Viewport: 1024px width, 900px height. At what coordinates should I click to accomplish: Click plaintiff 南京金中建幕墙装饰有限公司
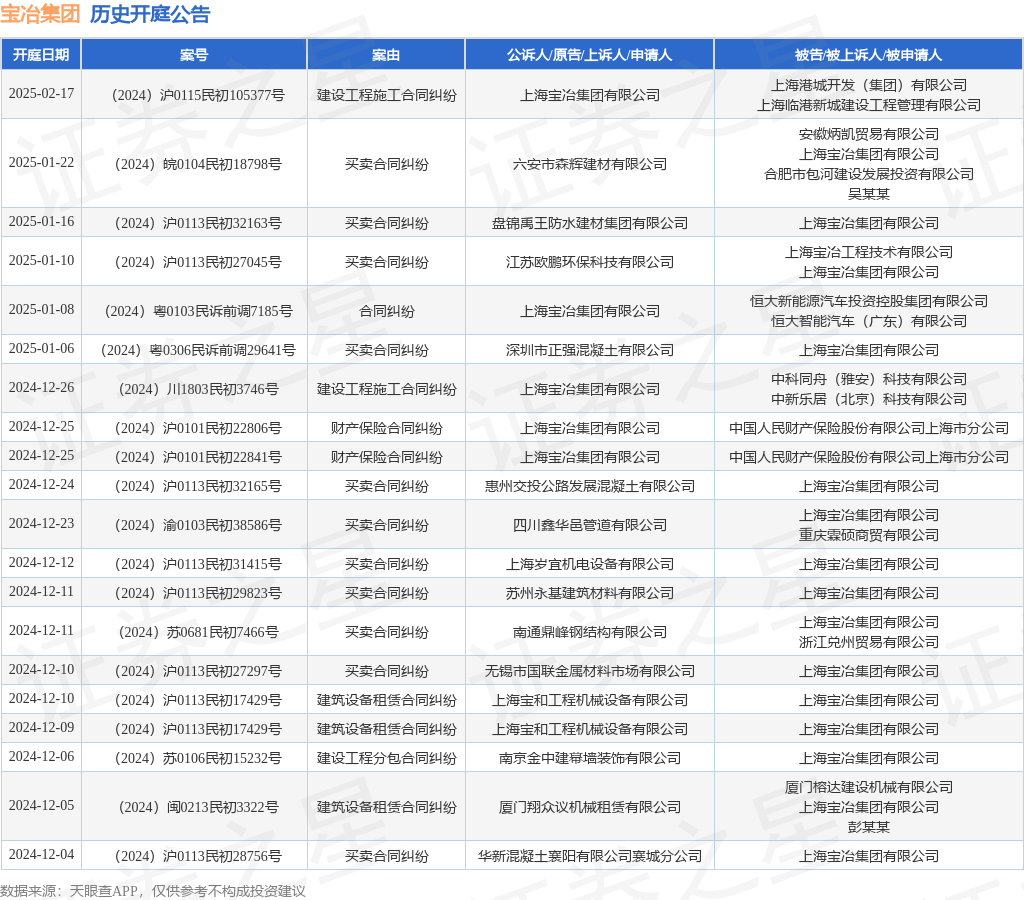tap(590, 758)
